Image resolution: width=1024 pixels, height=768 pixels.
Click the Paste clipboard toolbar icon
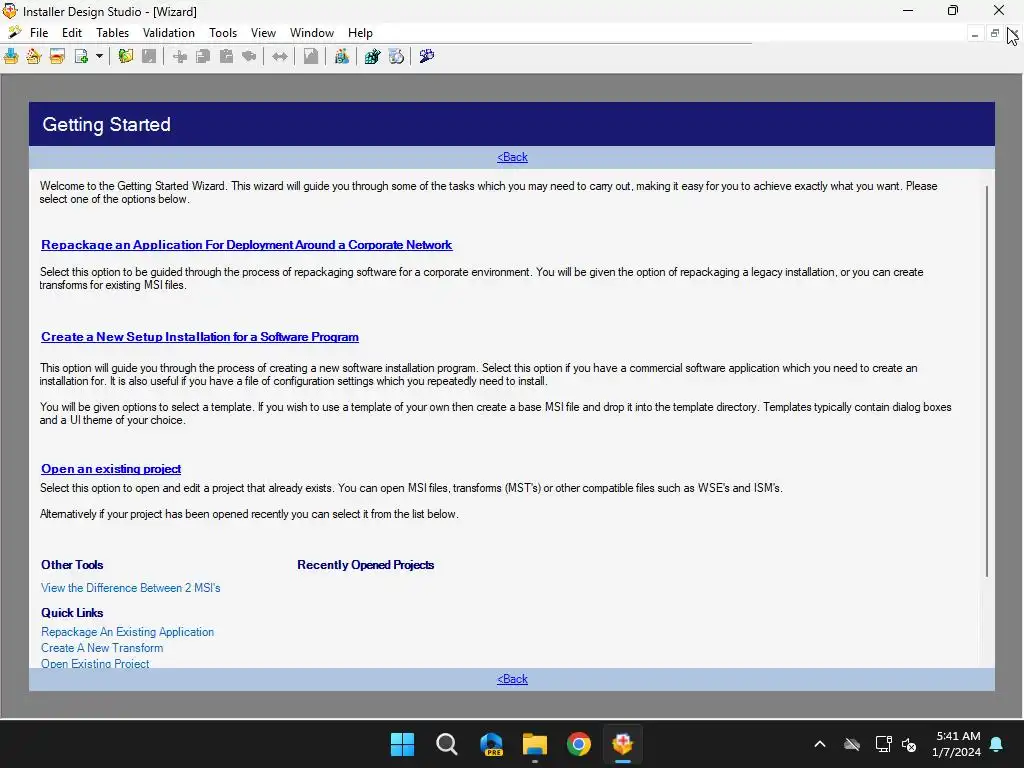coord(227,57)
